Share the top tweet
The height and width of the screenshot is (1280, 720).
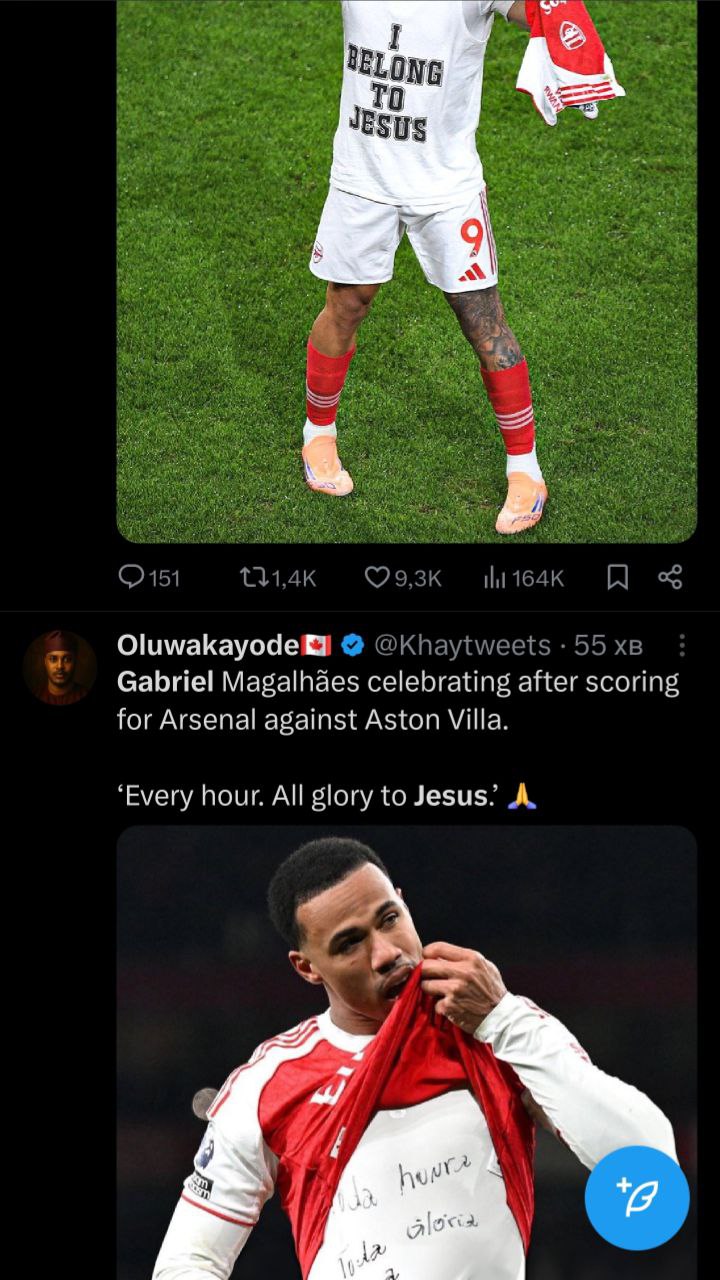(x=670, y=577)
